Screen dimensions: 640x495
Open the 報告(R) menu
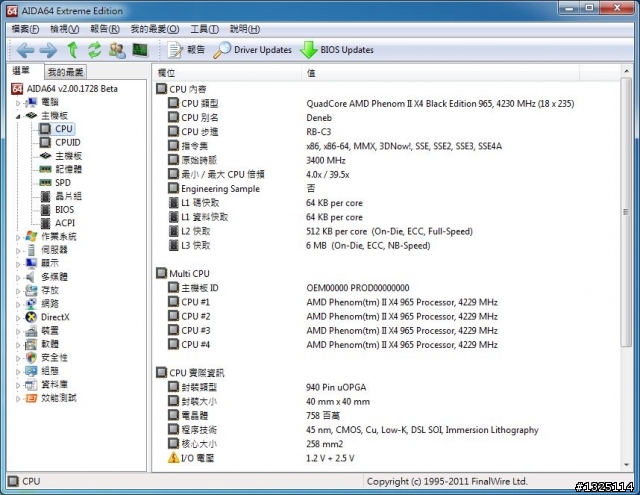(x=105, y=29)
